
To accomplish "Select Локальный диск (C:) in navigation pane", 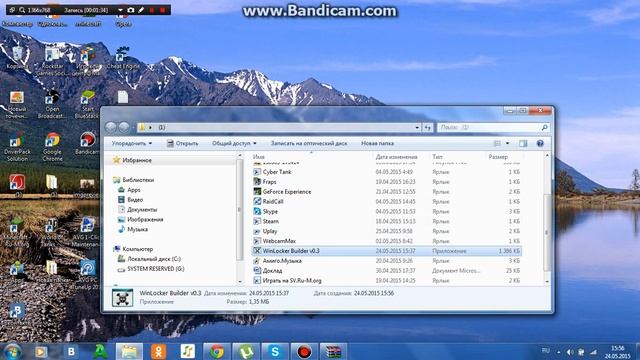I will tap(154, 259).
